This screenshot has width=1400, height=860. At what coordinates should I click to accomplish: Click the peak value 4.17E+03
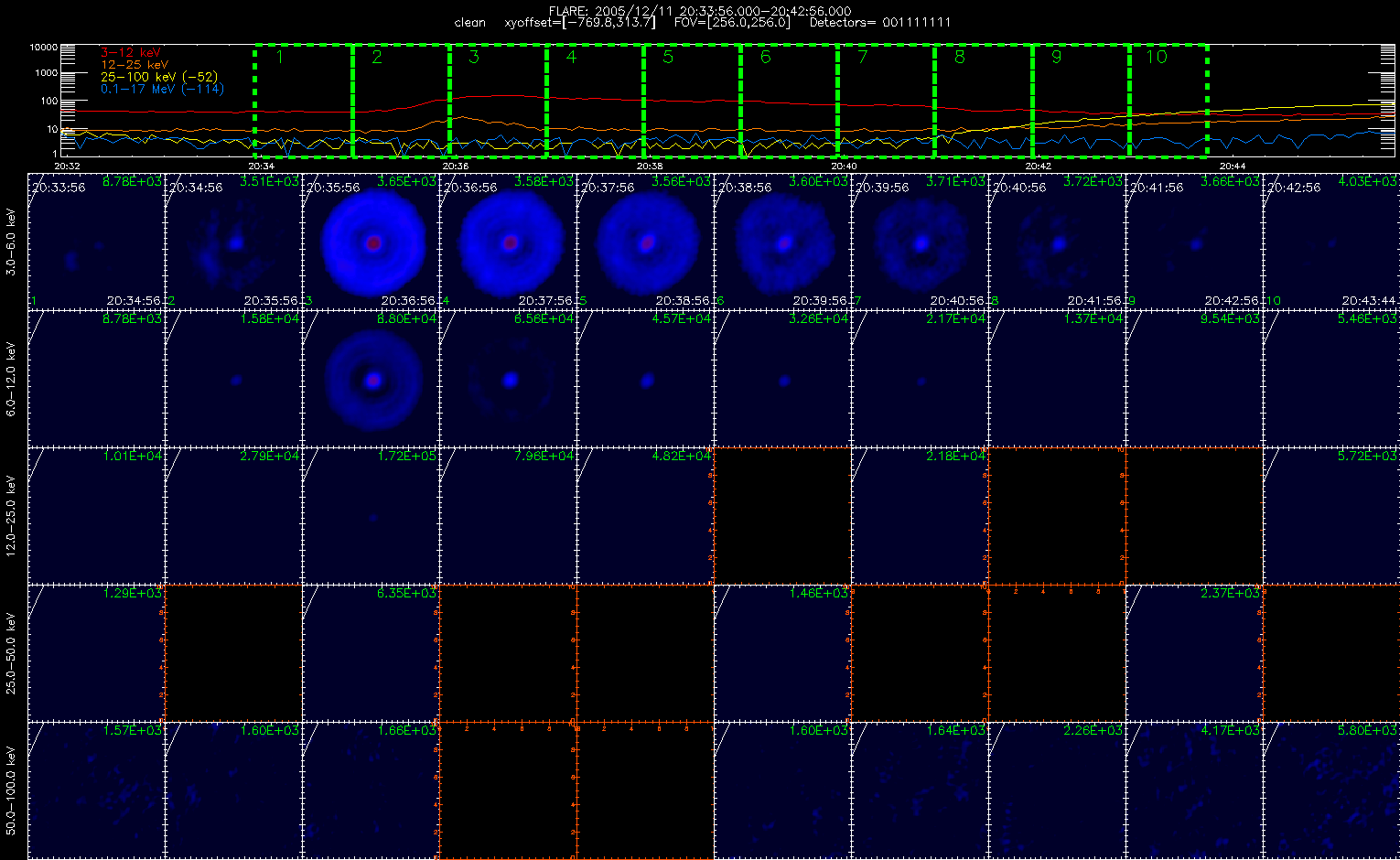tap(1230, 731)
